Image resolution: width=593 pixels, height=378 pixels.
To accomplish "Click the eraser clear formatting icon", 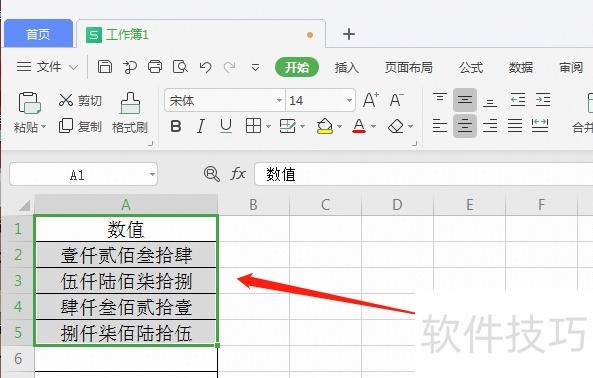I will (x=396, y=126).
